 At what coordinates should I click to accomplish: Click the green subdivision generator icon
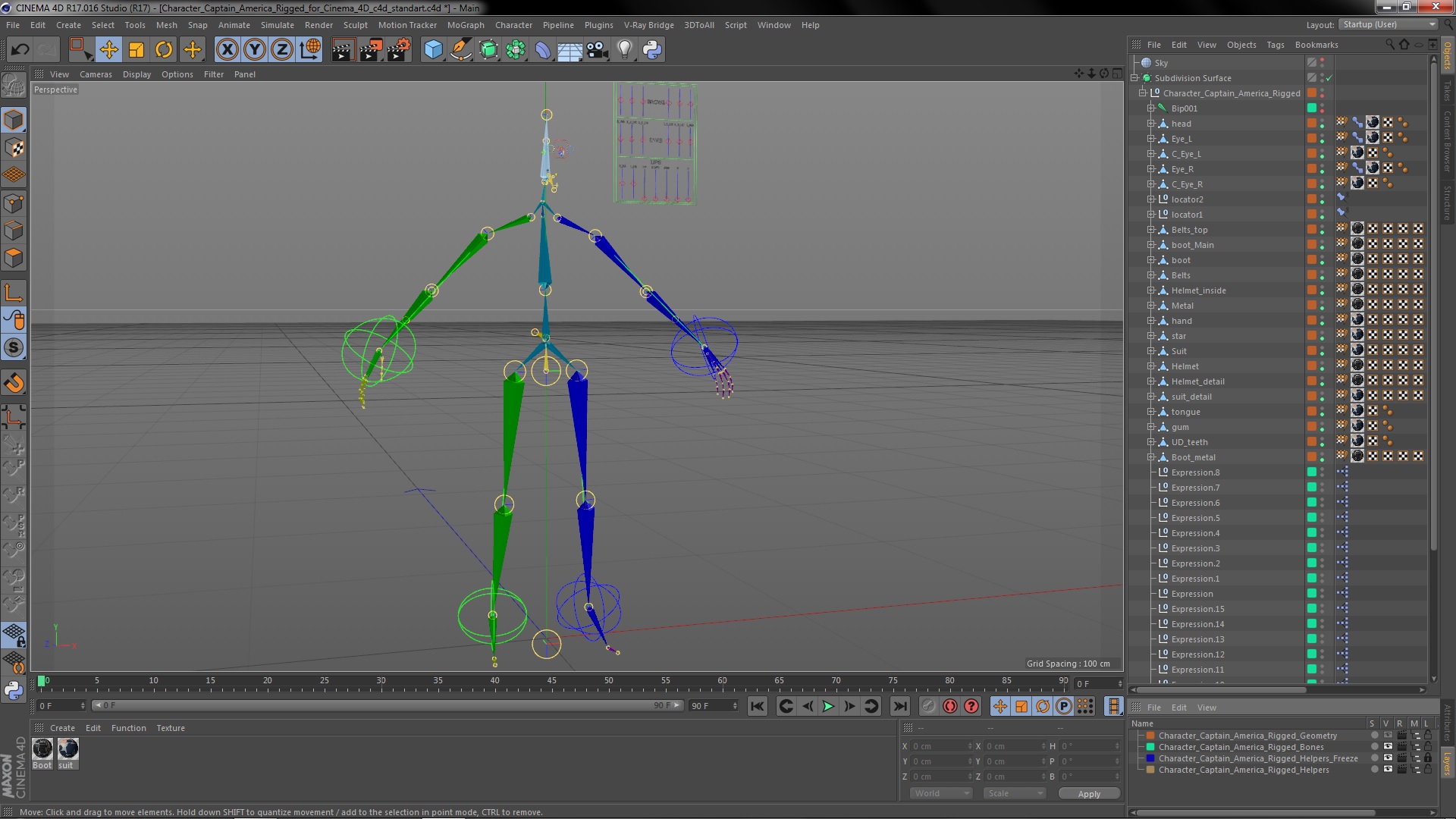pos(488,50)
